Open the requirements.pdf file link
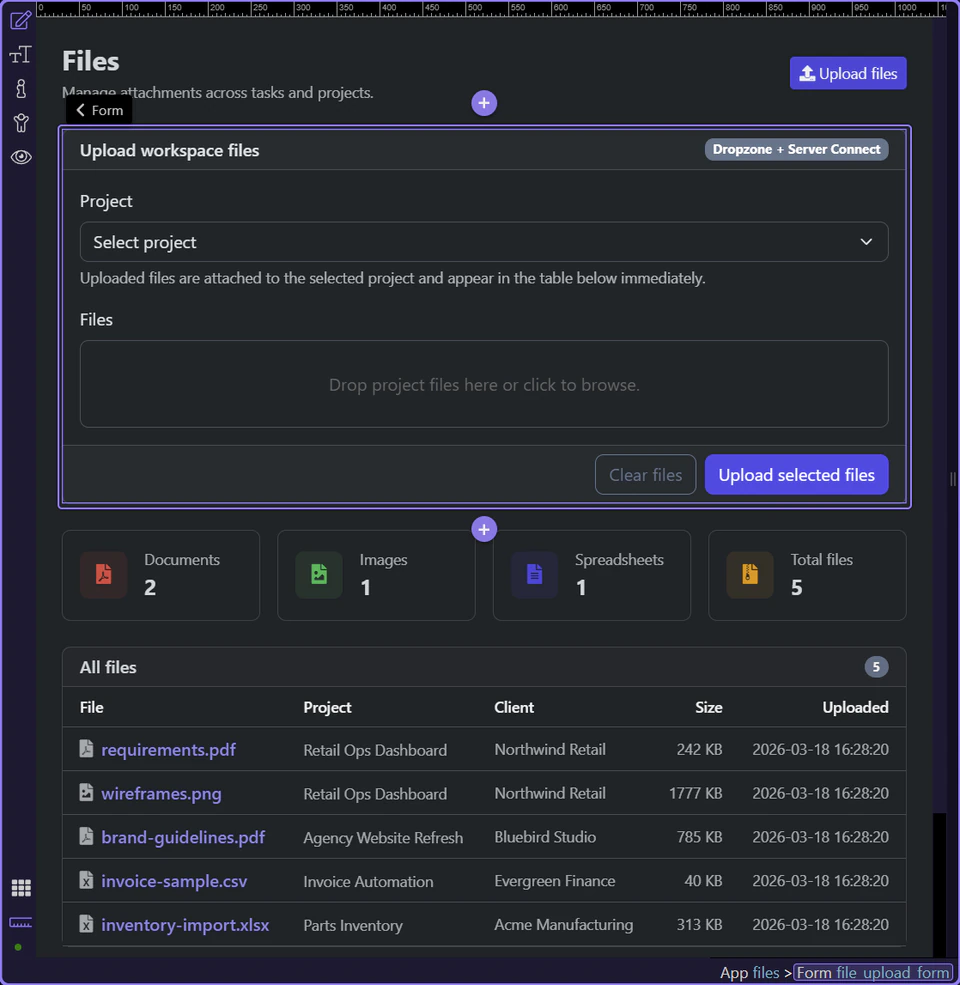Viewport: 960px width, 985px height. [x=168, y=749]
